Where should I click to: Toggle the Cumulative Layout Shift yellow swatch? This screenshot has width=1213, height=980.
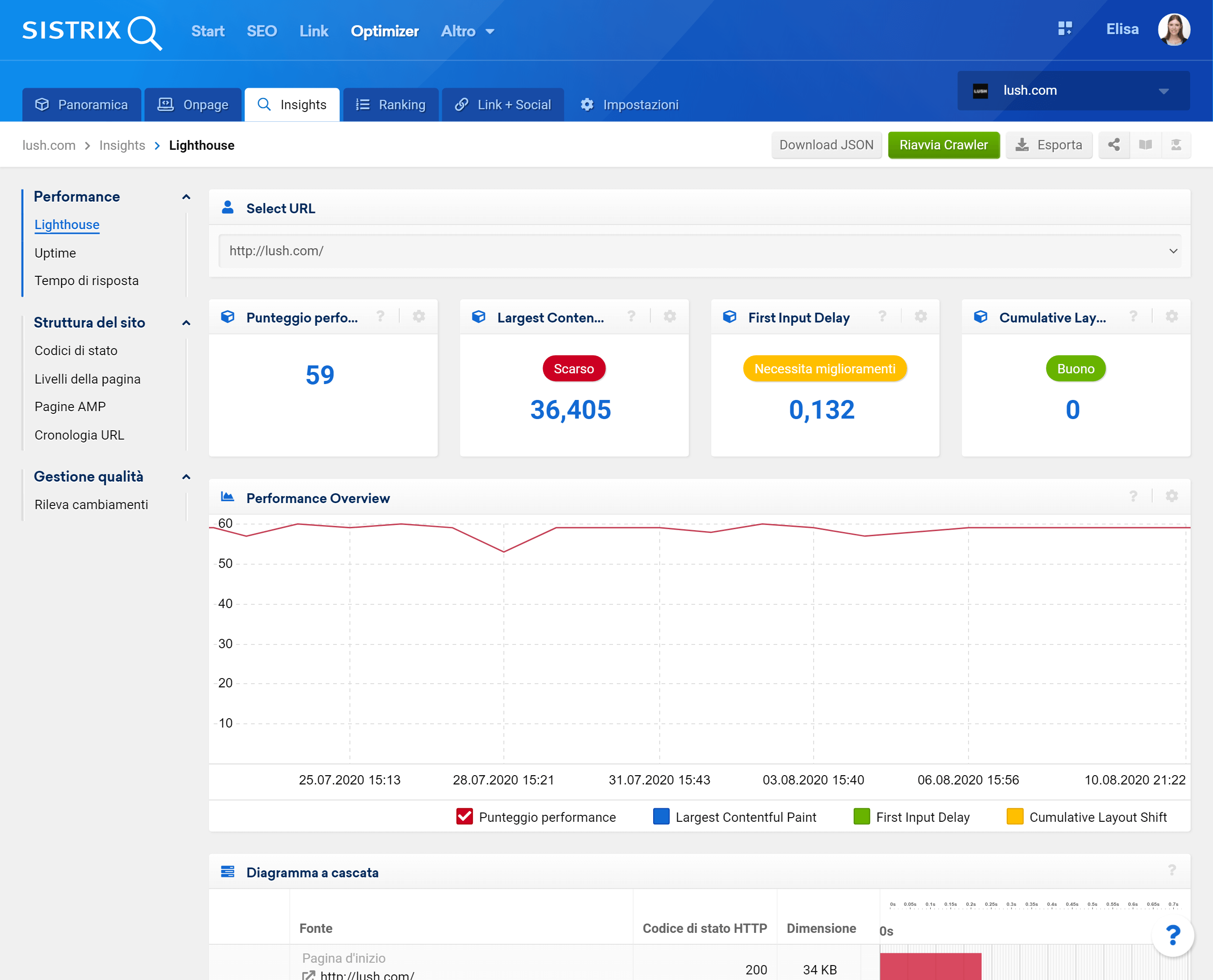coord(1014,816)
